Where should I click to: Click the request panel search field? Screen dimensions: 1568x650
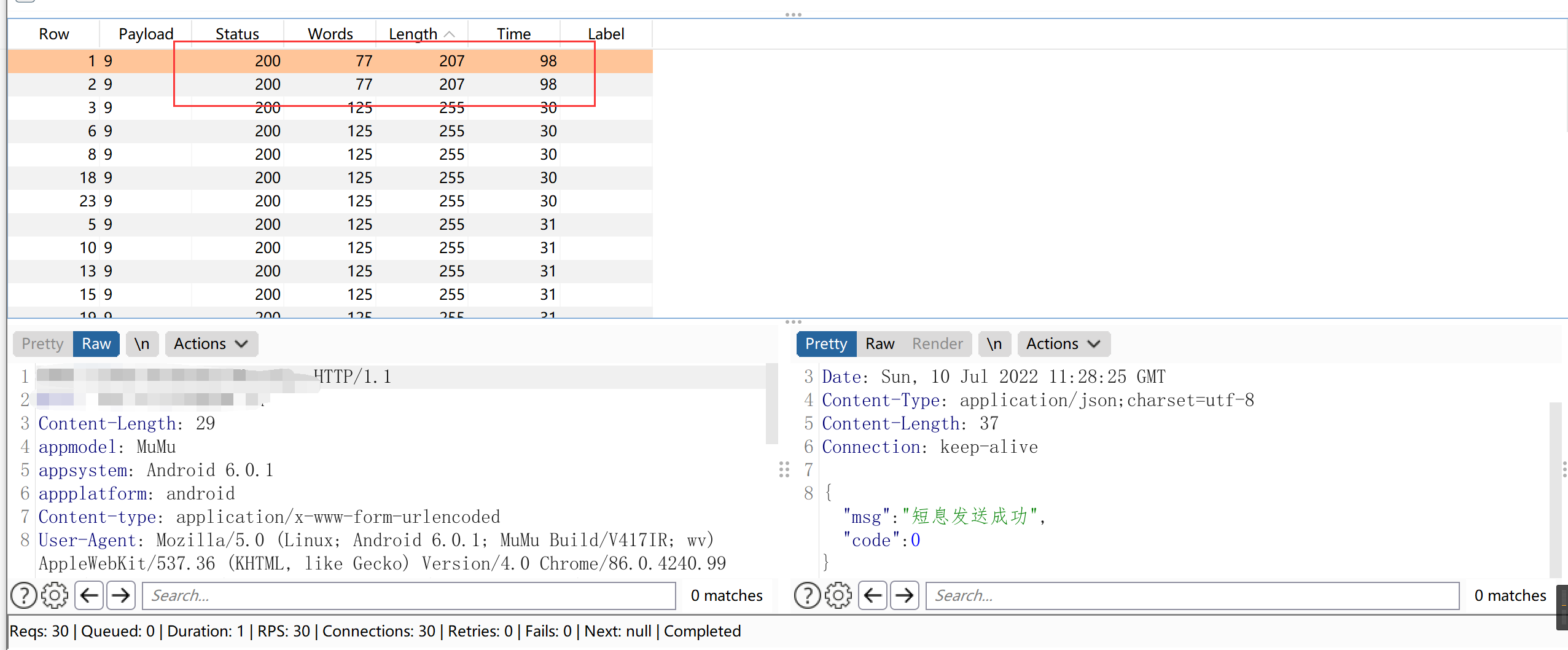click(x=408, y=595)
